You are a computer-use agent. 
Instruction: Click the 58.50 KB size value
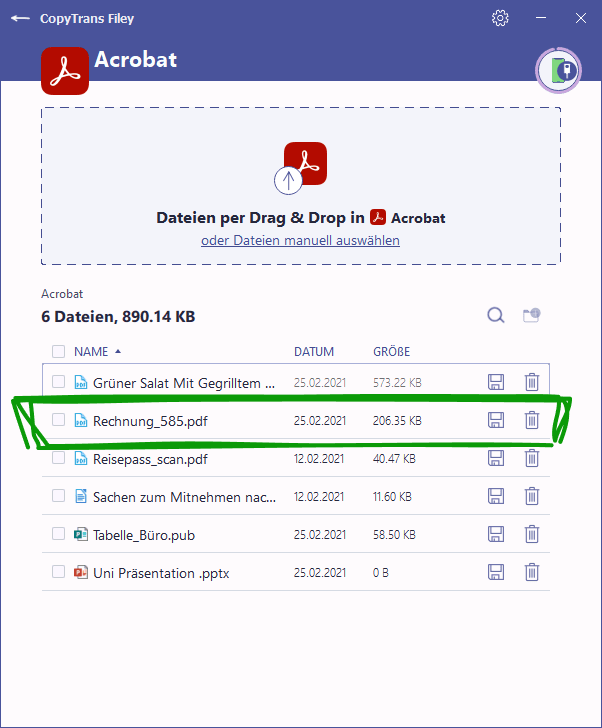pyautogui.click(x=394, y=535)
